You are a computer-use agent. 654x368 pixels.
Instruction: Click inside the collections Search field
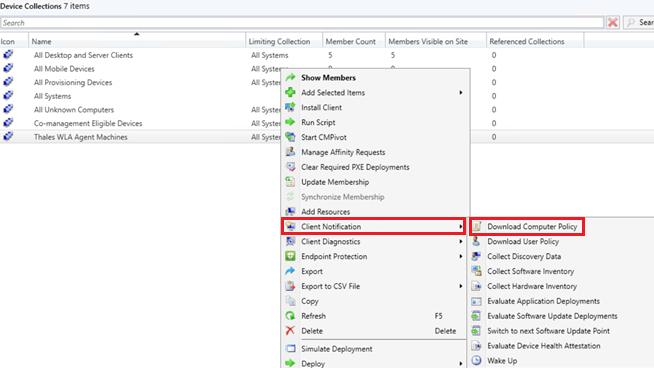tap(302, 23)
